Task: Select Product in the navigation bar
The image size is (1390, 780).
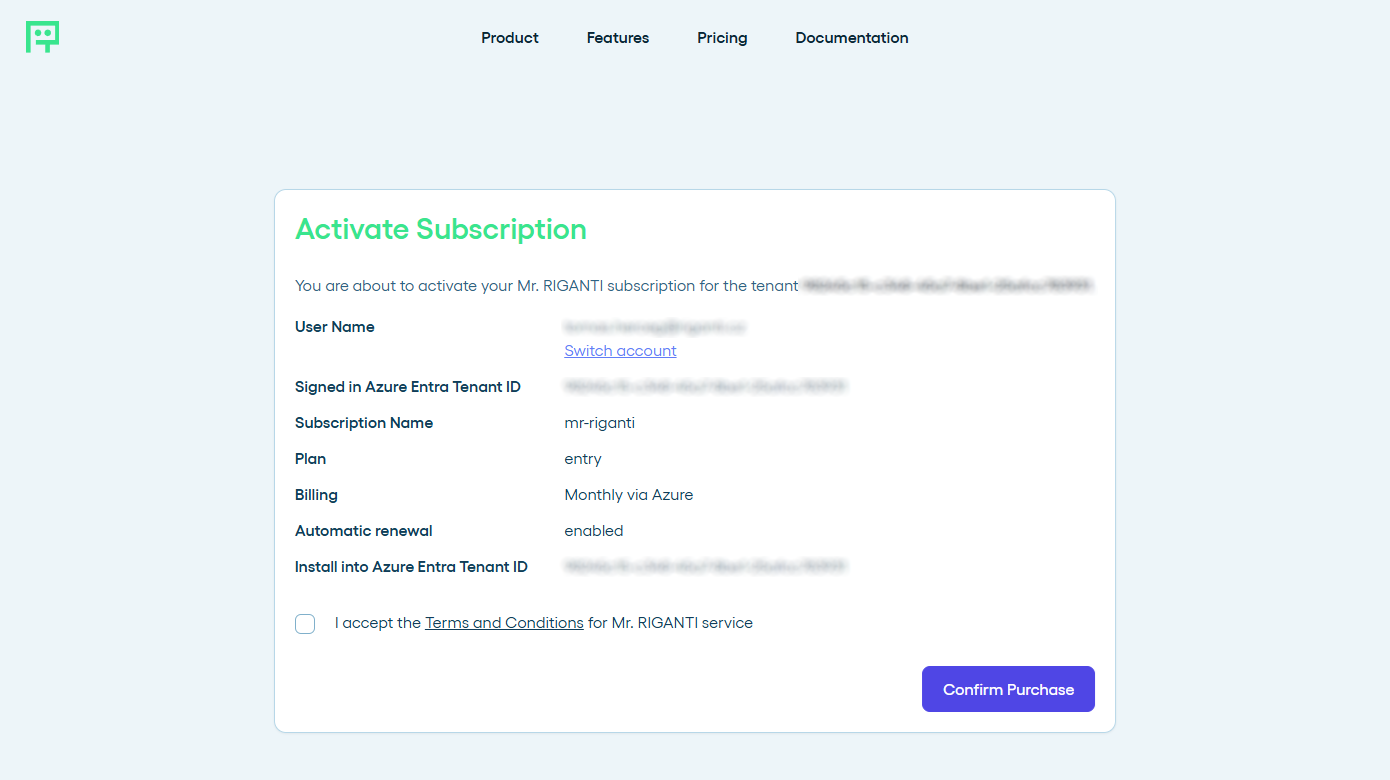Action: tap(509, 38)
